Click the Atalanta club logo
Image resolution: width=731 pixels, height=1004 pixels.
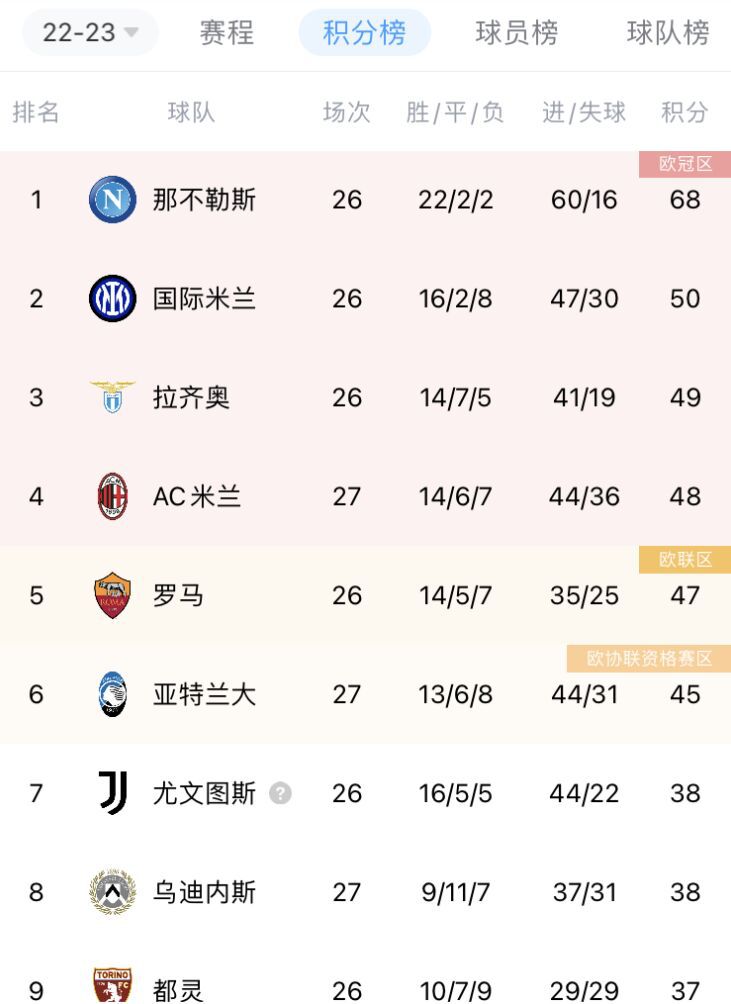[x=112, y=694]
